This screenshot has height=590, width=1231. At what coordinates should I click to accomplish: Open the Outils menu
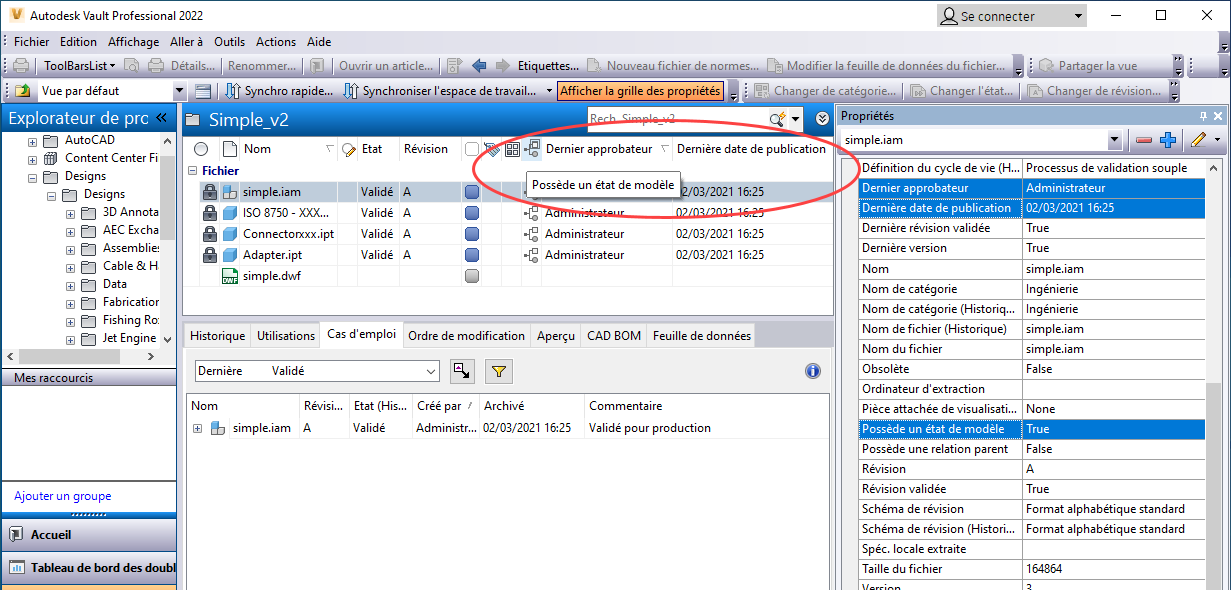pos(230,42)
